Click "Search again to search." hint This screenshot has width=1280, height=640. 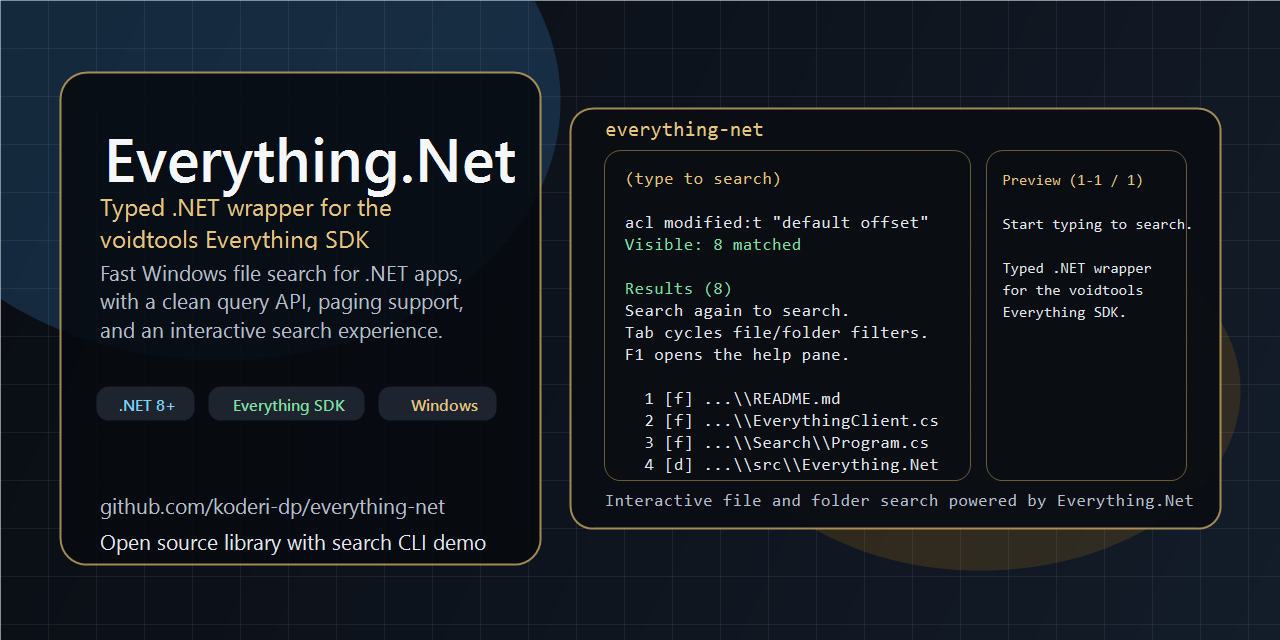pos(737,311)
